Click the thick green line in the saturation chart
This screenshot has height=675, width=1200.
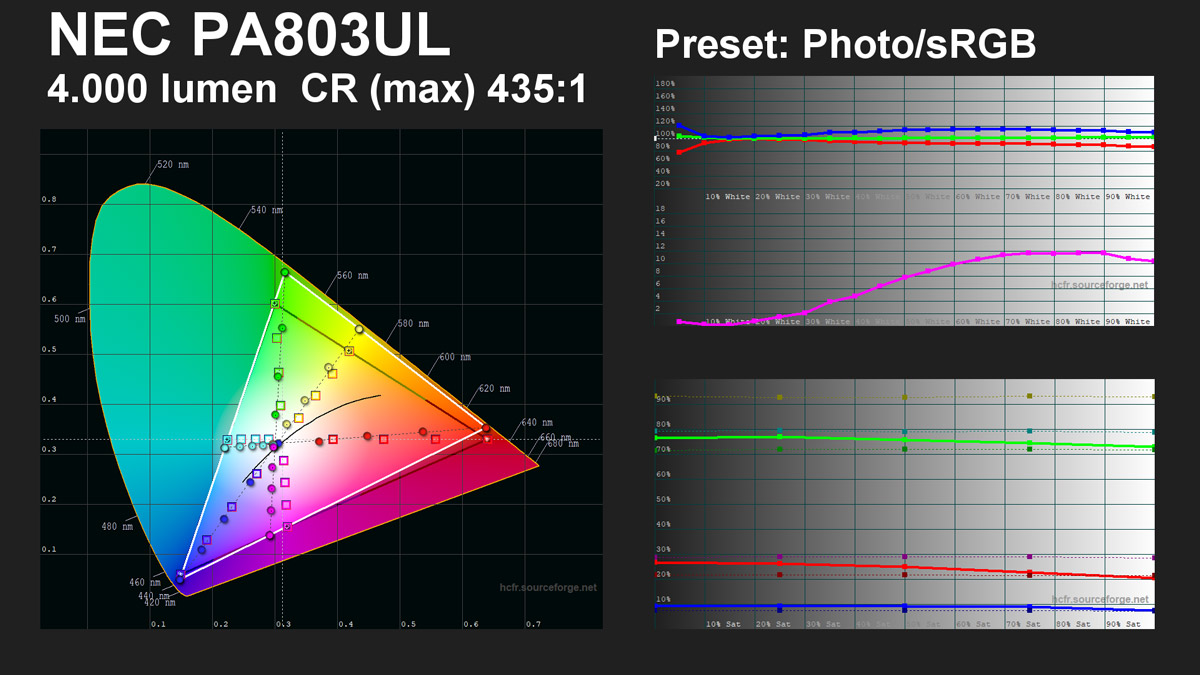(x=904, y=441)
